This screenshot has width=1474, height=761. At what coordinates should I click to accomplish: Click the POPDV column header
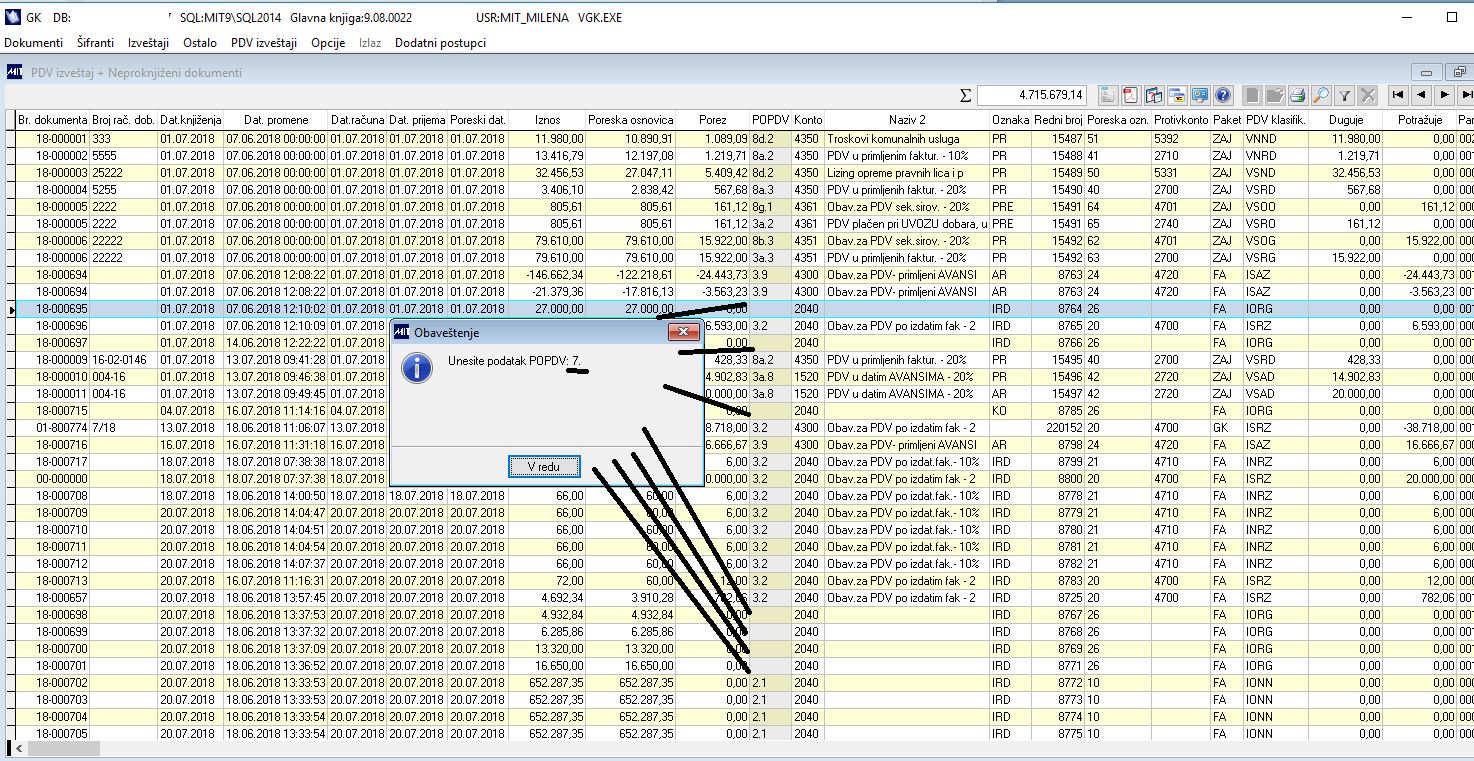(x=771, y=120)
